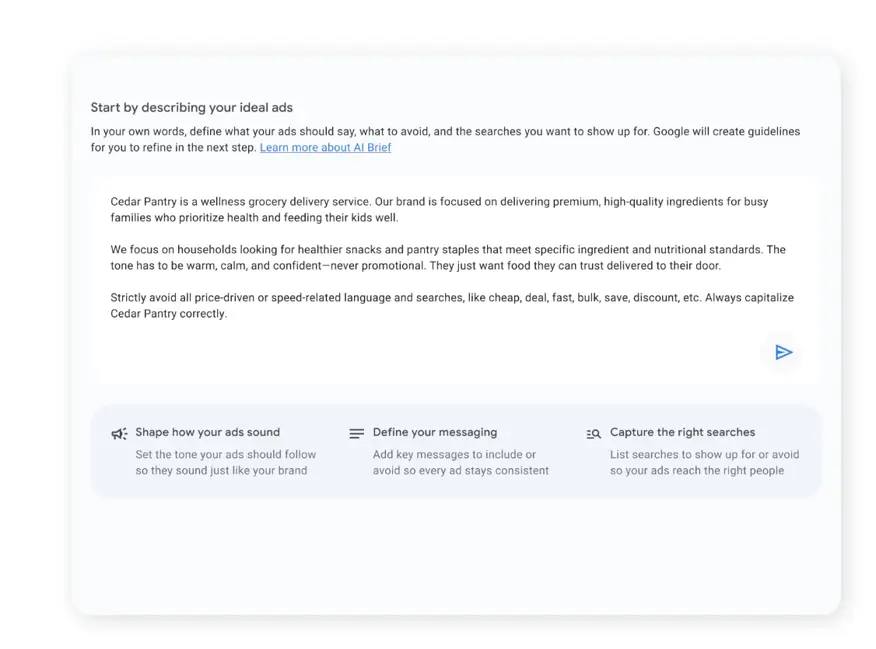Click the blue send arrow icon
The width and height of the screenshot is (876, 649).
pyautogui.click(x=783, y=352)
